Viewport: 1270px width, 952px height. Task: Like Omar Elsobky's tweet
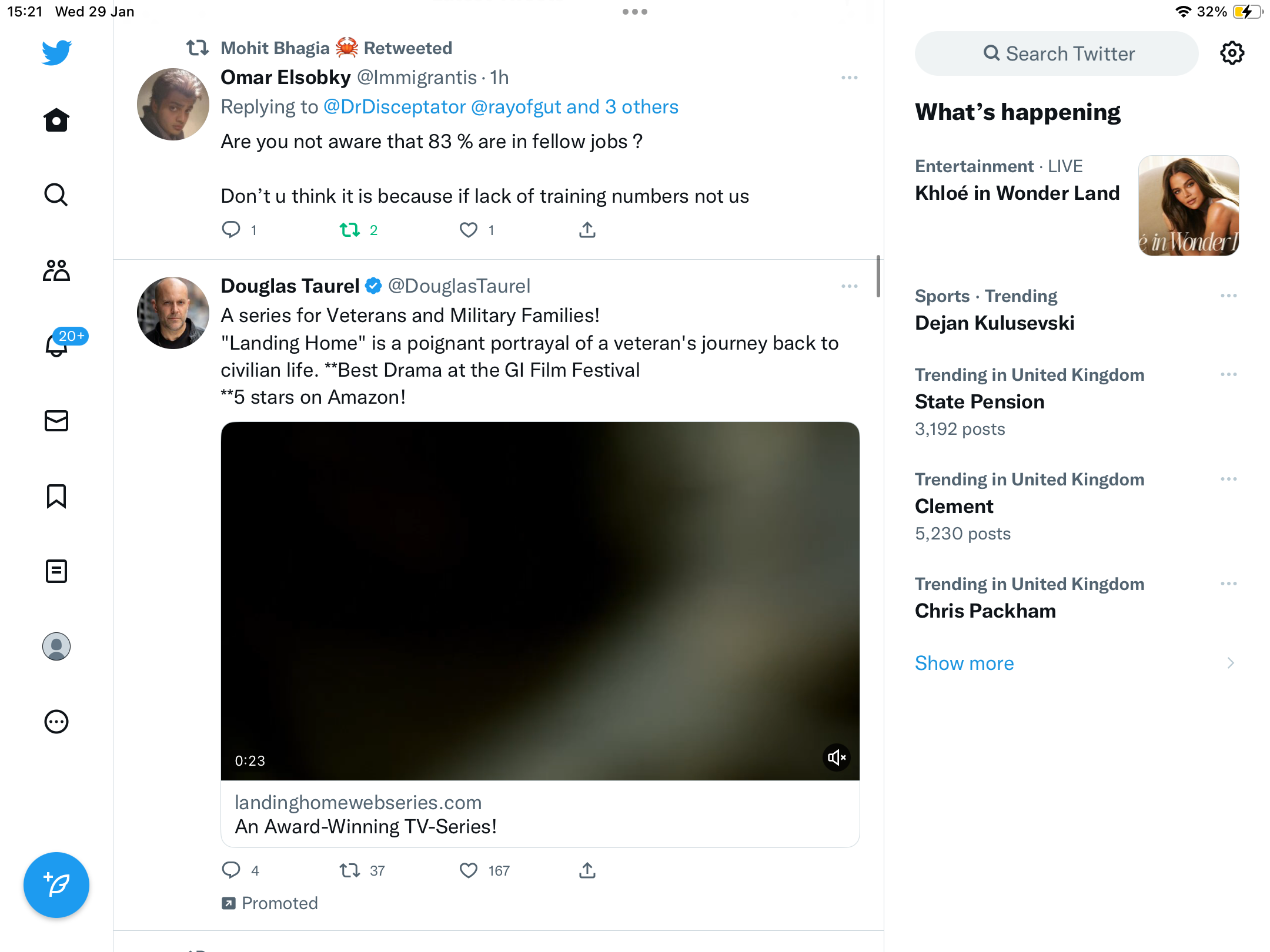(x=469, y=230)
